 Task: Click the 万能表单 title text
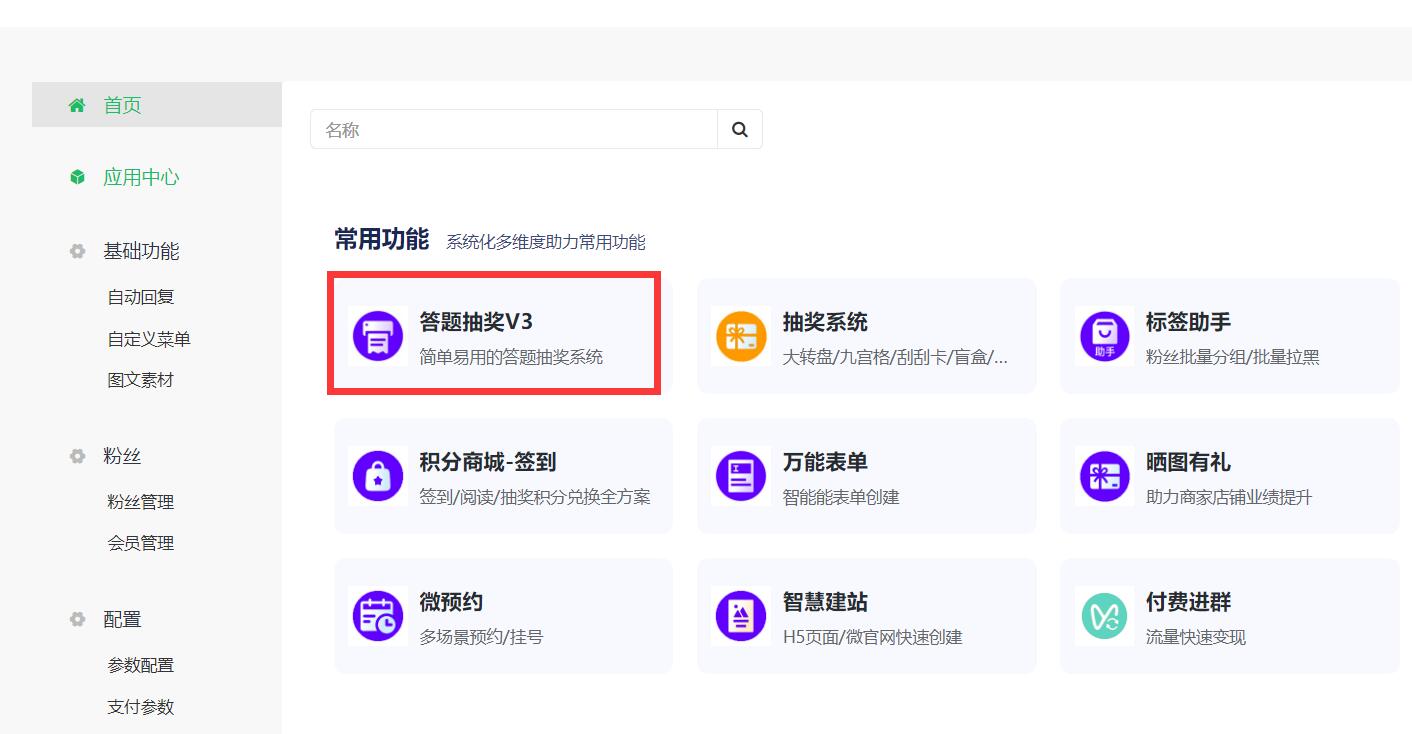click(x=825, y=462)
